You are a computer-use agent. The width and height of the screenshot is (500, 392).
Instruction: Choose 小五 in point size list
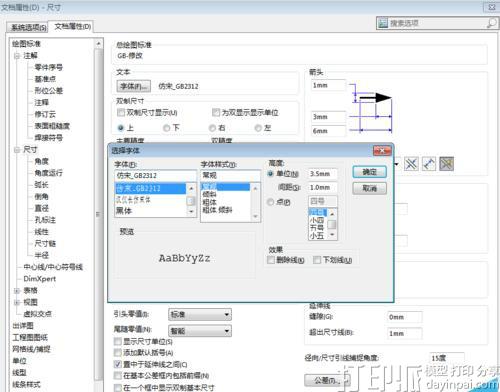point(317,236)
